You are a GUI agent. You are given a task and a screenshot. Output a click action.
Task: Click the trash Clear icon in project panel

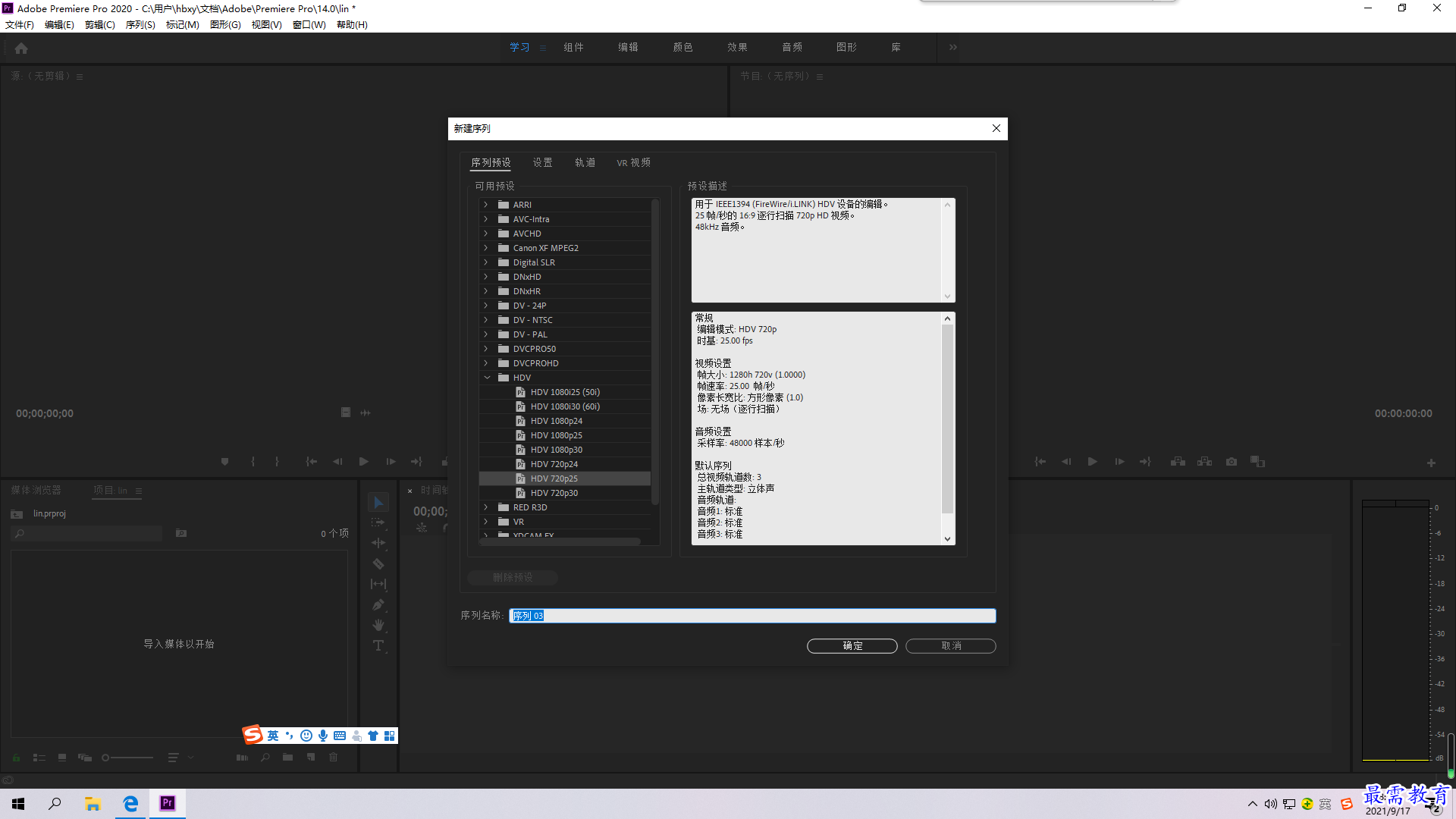(x=333, y=757)
